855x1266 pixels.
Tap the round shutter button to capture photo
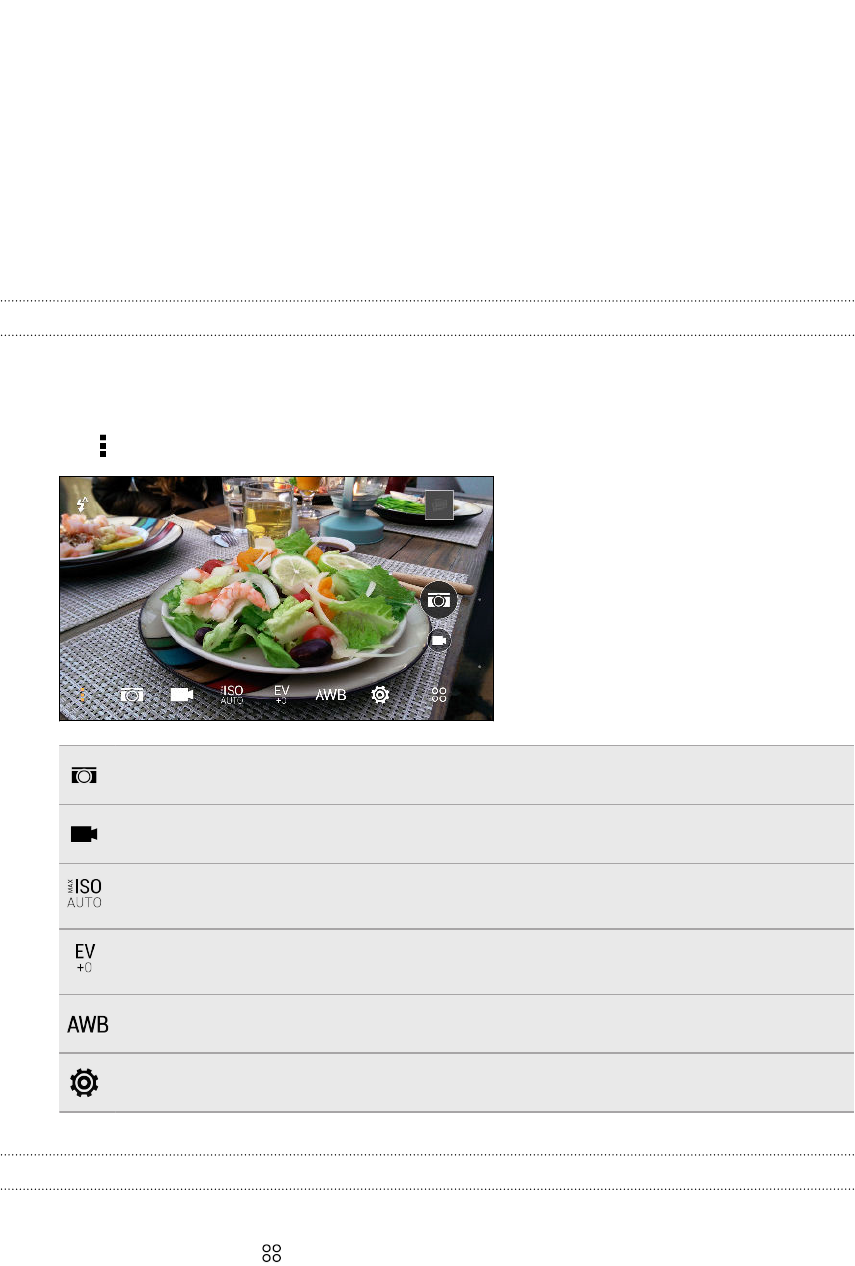(439, 599)
